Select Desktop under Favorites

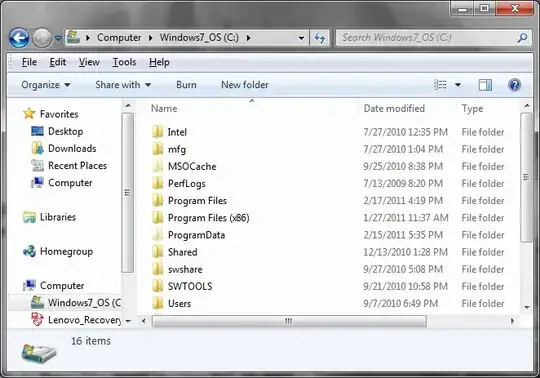[x=57, y=131]
